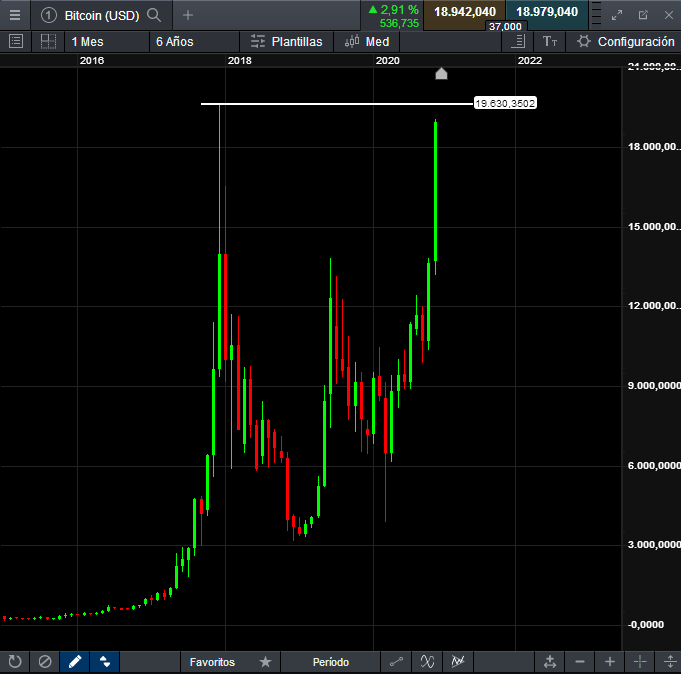Viewport: 681px width, 674px height.
Task: Click the 18.000,00 price axis label
Action: click(x=654, y=147)
